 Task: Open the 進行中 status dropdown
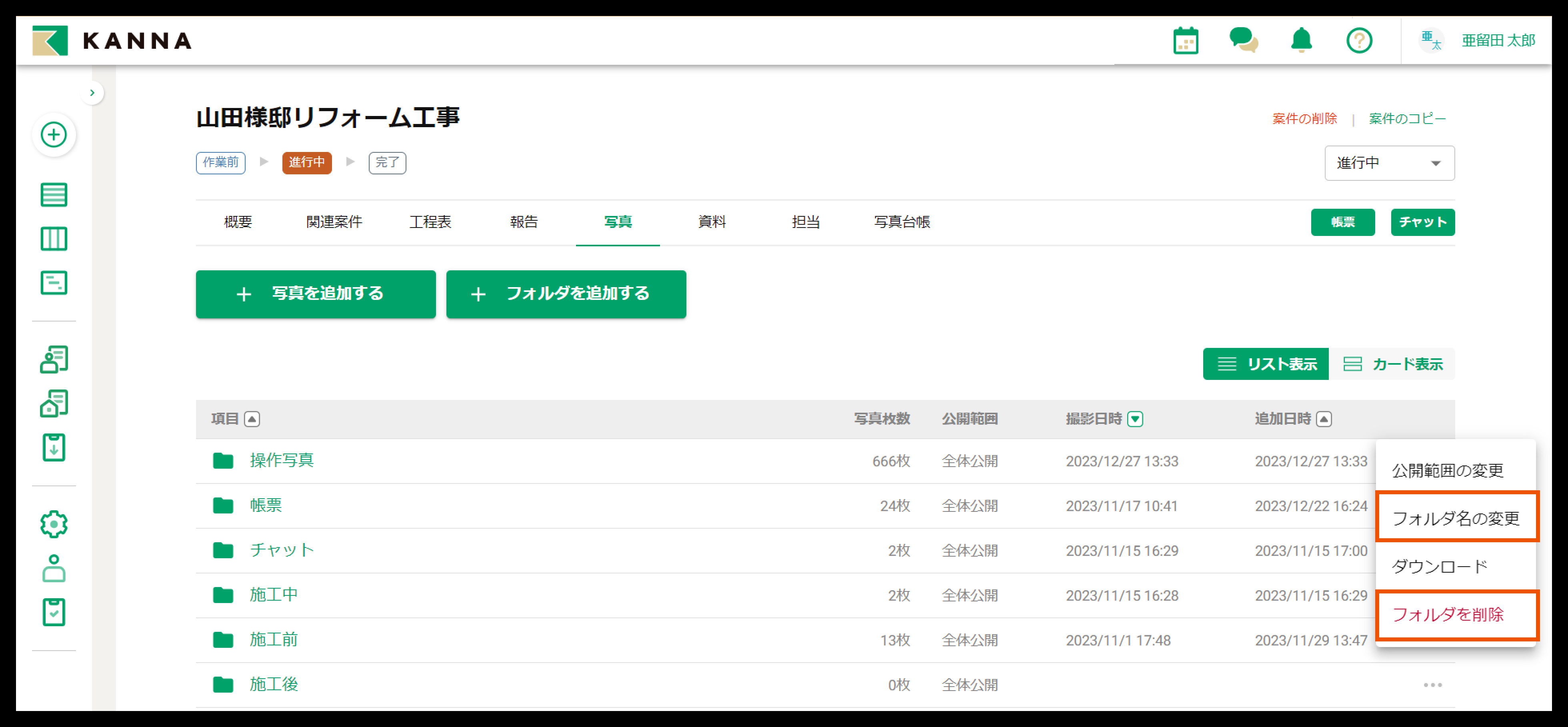1389,163
